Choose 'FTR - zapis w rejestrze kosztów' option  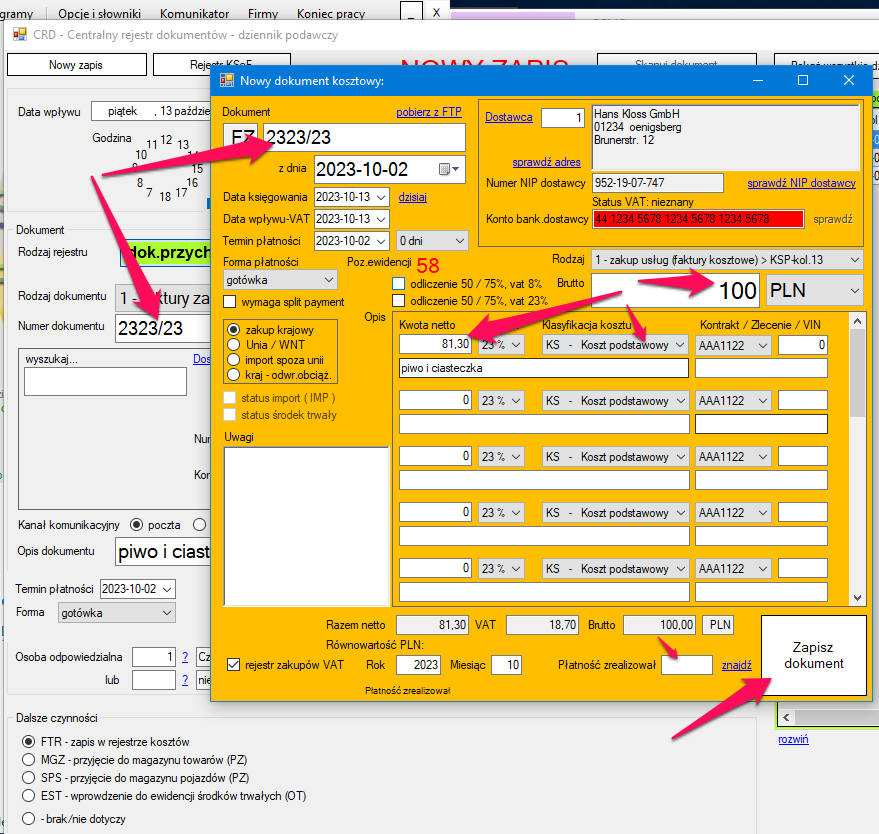tap(28, 742)
